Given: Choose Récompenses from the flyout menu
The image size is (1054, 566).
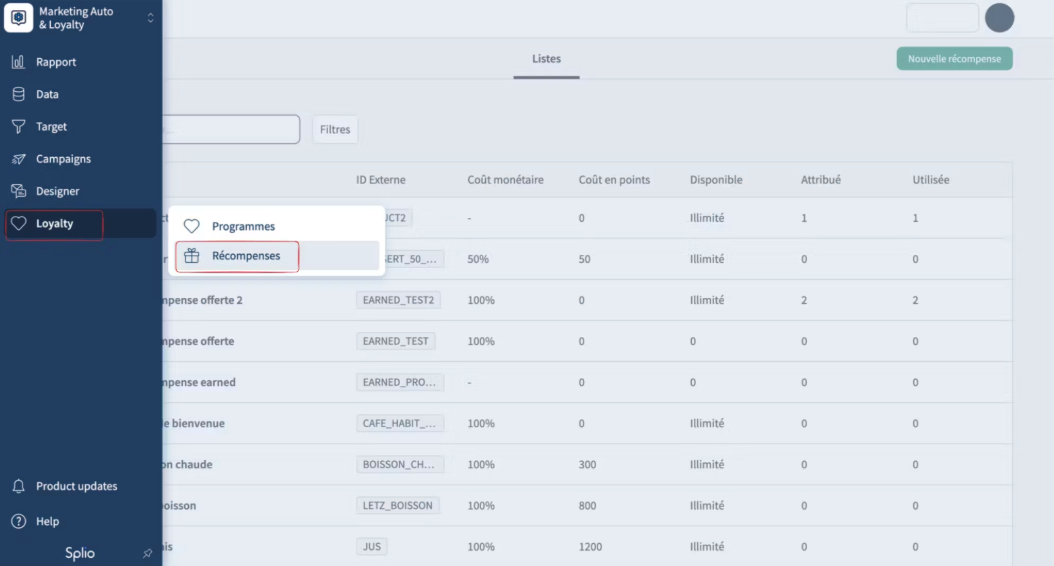Looking at the screenshot, I should click(246, 256).
